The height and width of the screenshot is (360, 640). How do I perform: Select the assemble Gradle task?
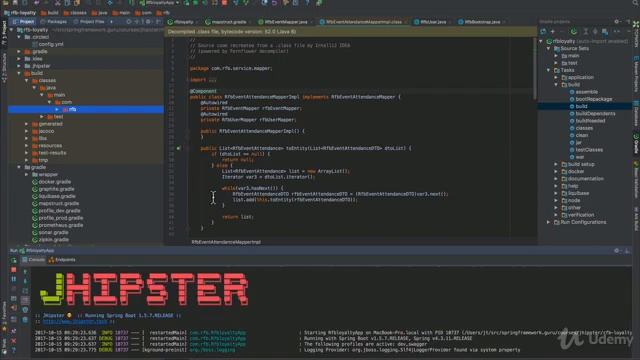(584, 92)
